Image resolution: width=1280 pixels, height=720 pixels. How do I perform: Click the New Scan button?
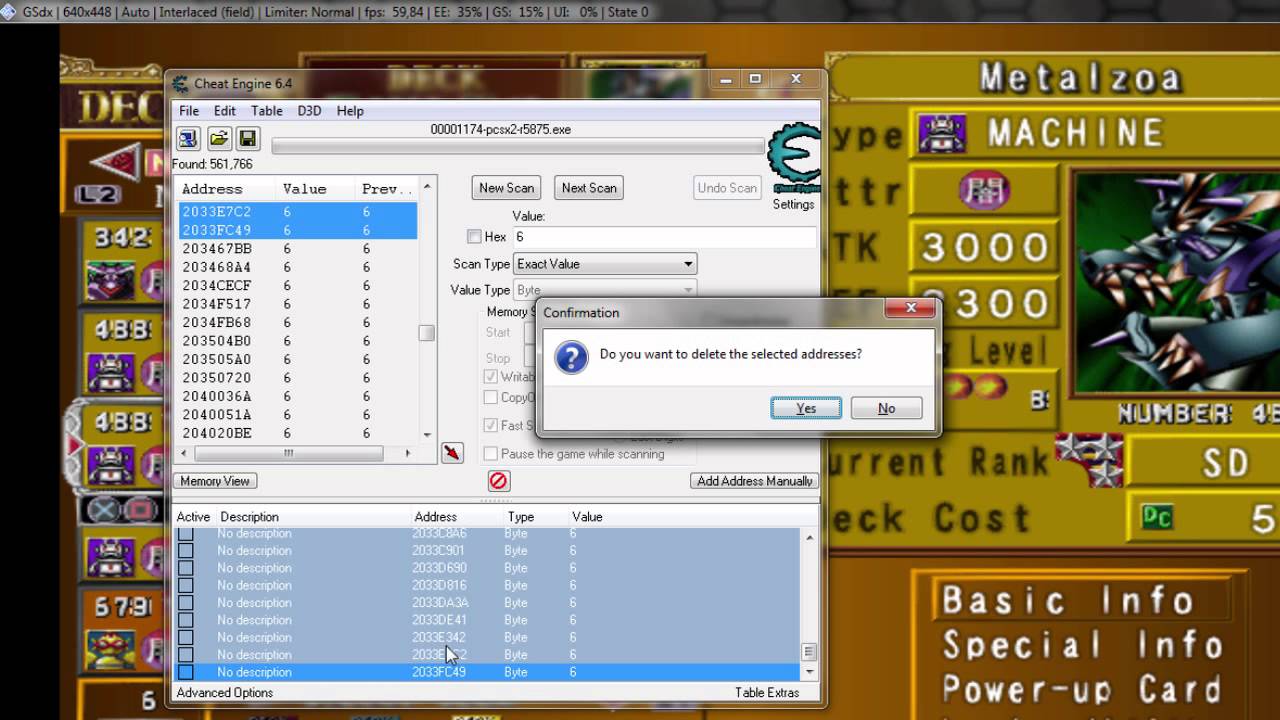[x=506, y=188]
